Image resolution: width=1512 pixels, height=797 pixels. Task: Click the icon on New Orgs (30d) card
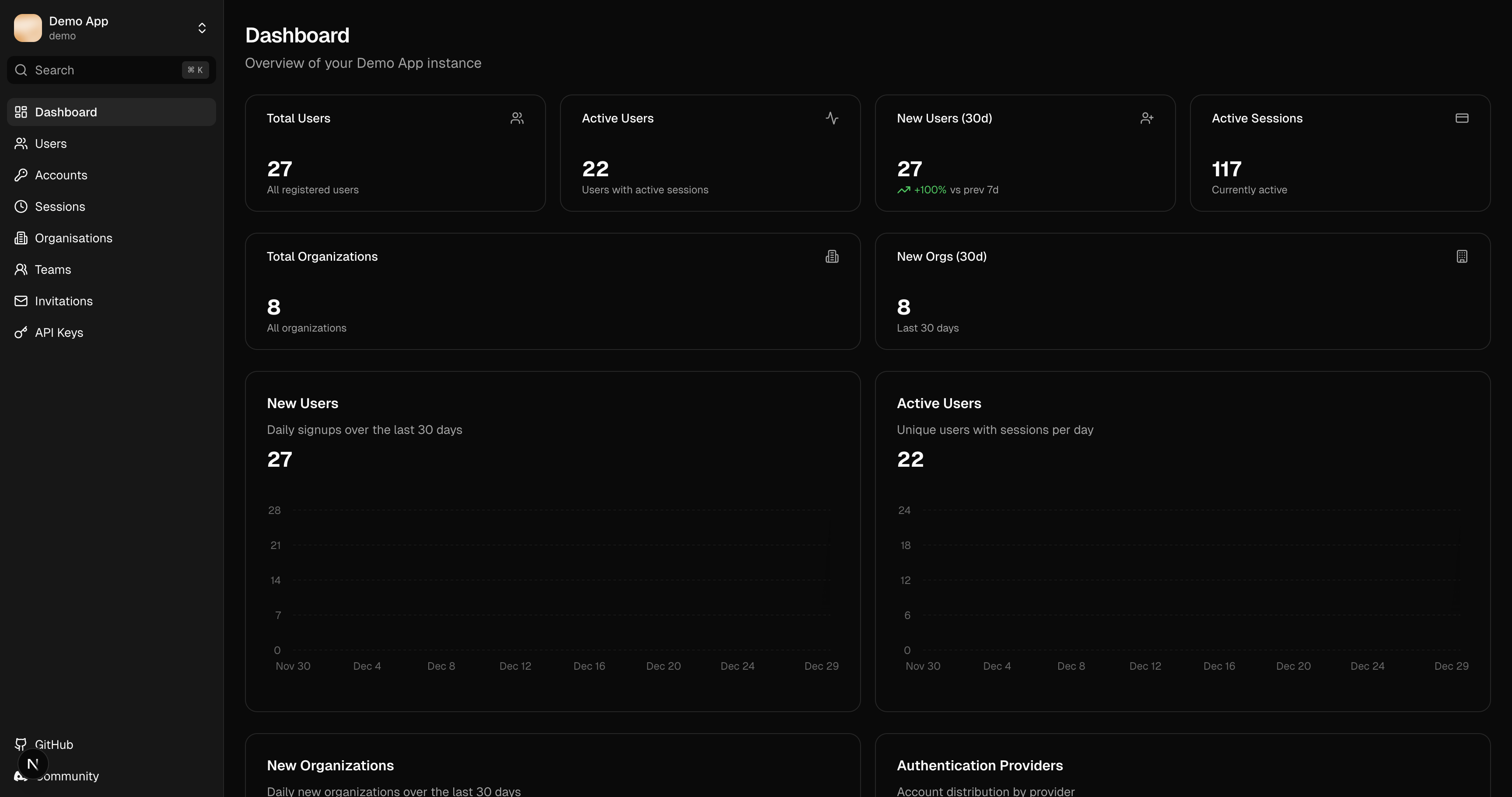[x=1462, y=256]
